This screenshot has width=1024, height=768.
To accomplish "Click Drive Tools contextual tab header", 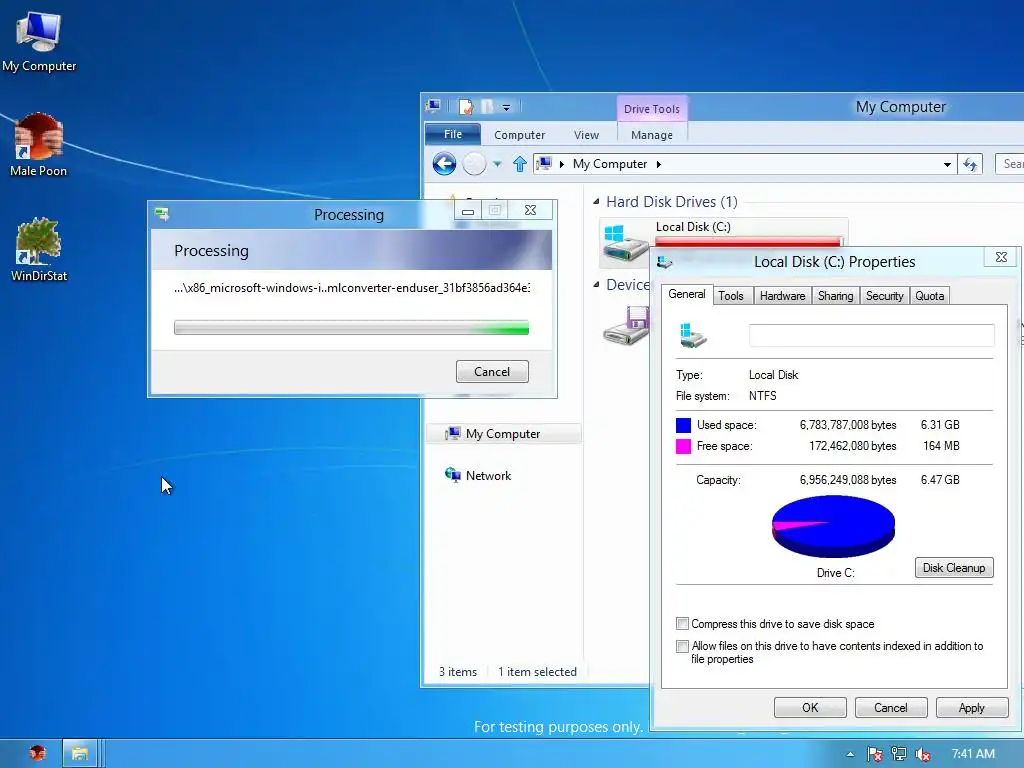I will tap(652, 109).
